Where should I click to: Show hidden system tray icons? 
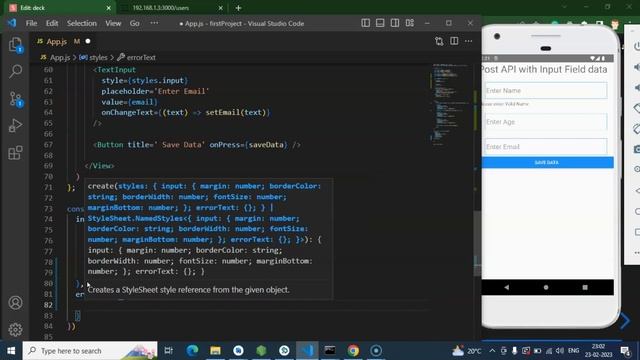492,351
